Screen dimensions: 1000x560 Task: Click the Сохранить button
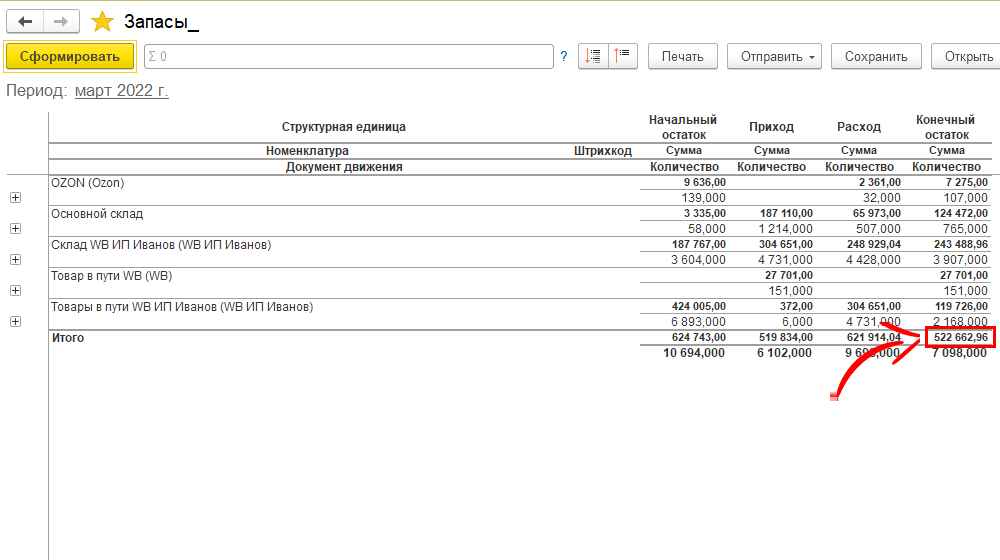(876, 57)
